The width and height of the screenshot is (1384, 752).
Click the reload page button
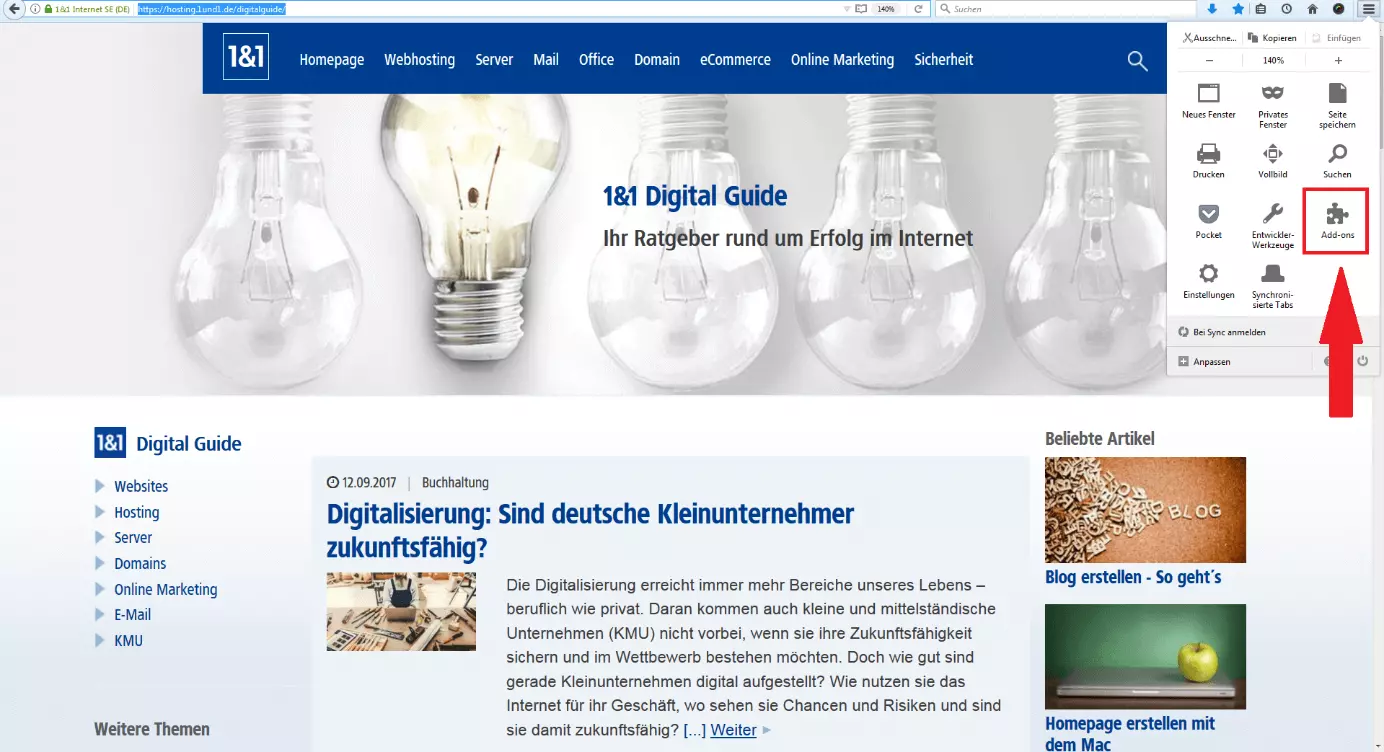point(918,9)
